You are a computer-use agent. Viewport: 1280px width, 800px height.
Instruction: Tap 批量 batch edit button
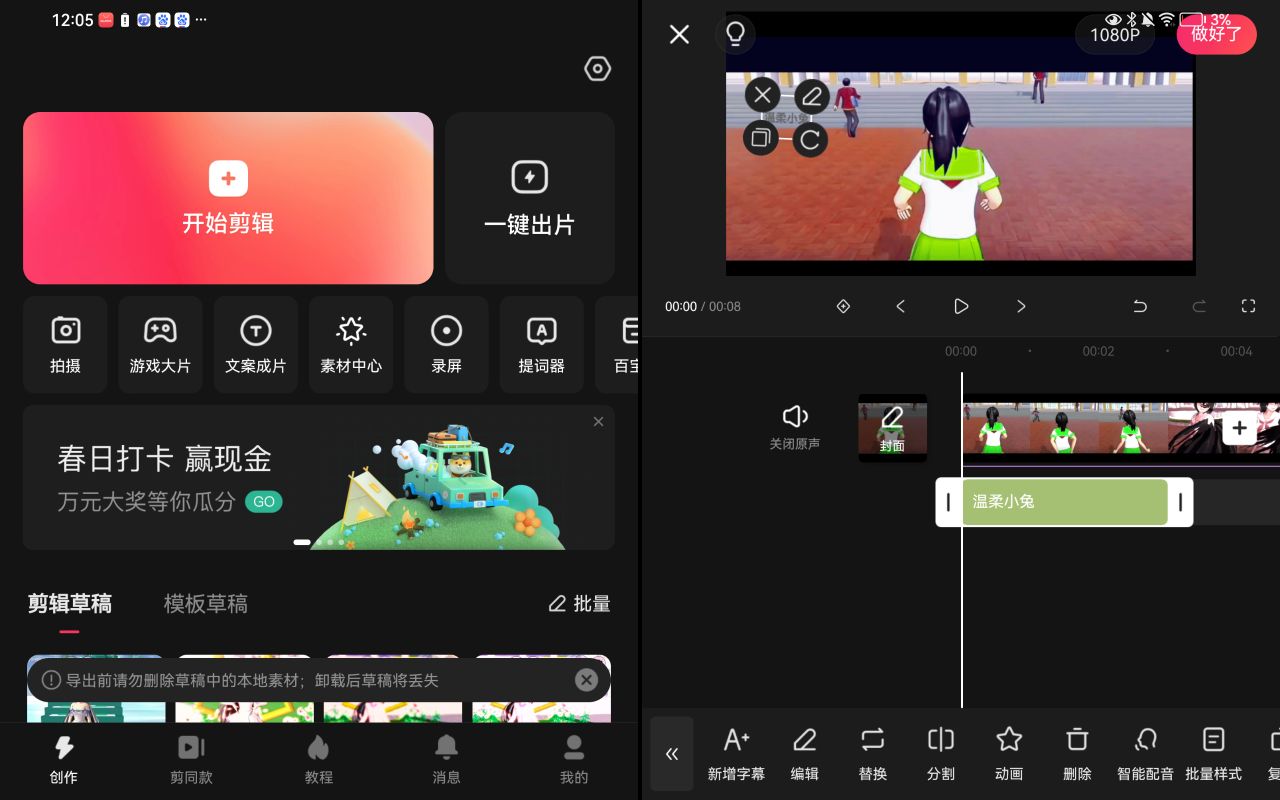579,604
